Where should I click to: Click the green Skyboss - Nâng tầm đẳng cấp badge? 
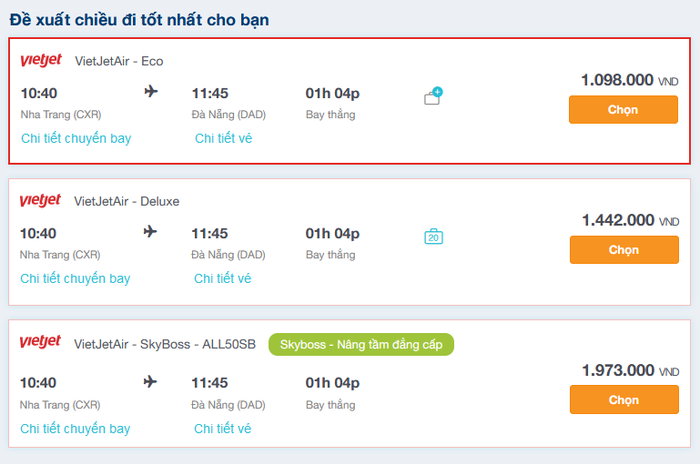click(x=361, y=344)
